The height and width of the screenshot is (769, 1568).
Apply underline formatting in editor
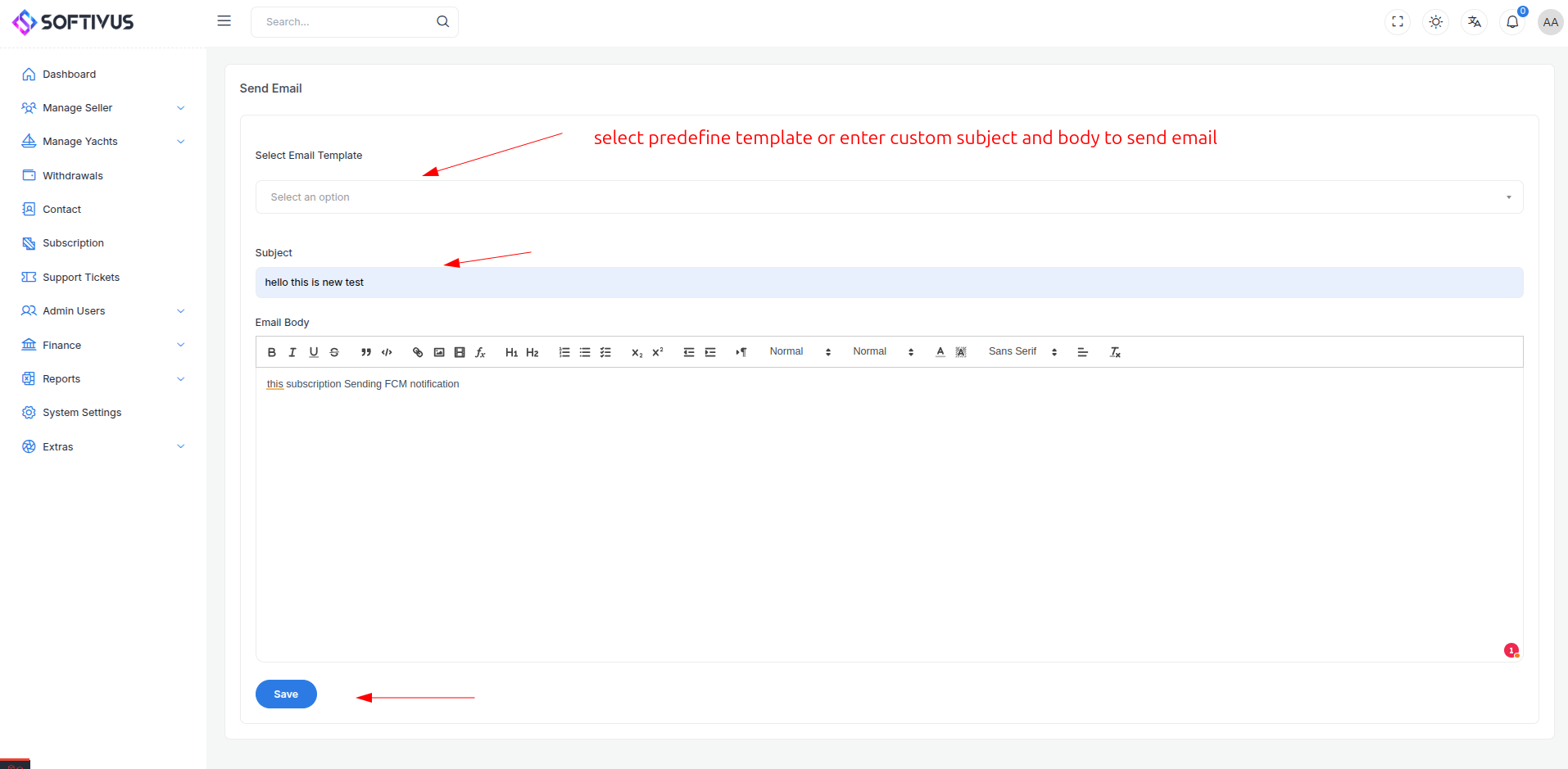(314, 352)
